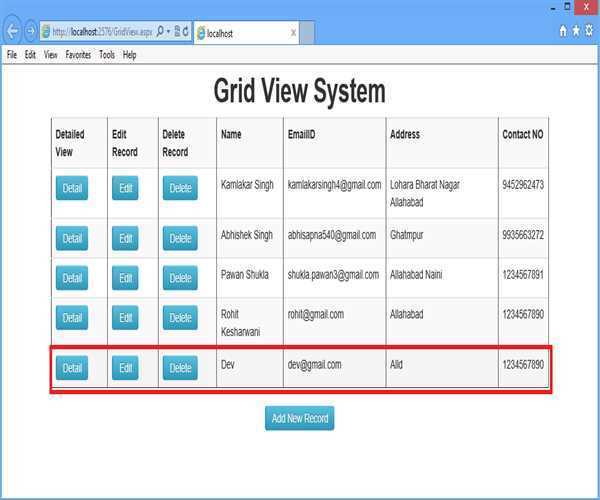Click Detail button for Kamlakar Singh
This screenshot has height=500, width=600.
[x=72, y=188]
